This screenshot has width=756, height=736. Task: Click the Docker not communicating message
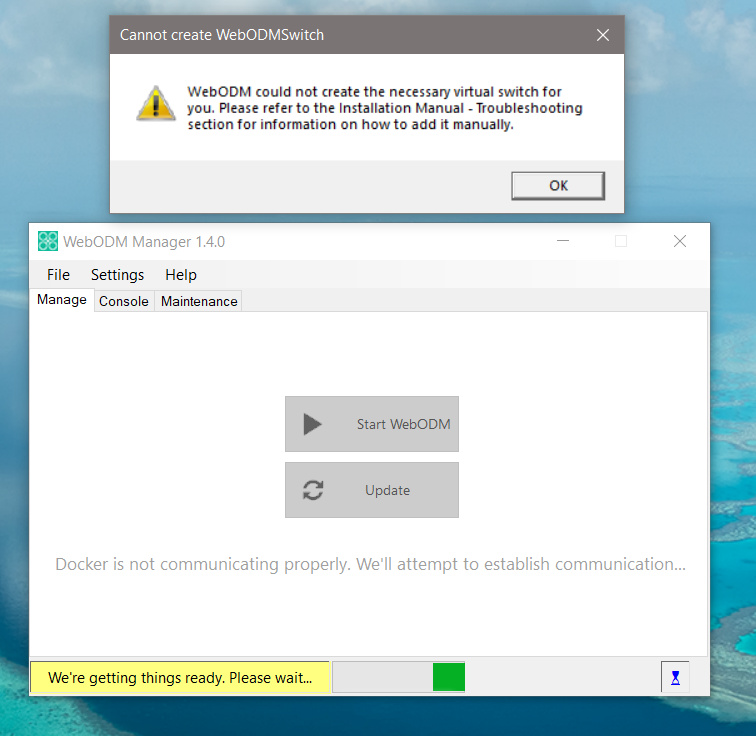coord(370,564)
